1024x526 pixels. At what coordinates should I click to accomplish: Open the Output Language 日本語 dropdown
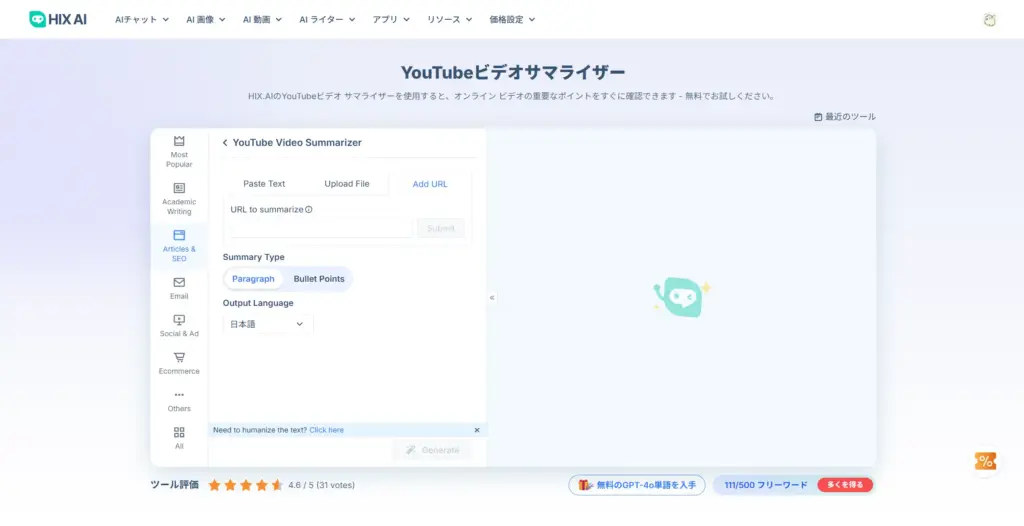(x=268, y=324)
